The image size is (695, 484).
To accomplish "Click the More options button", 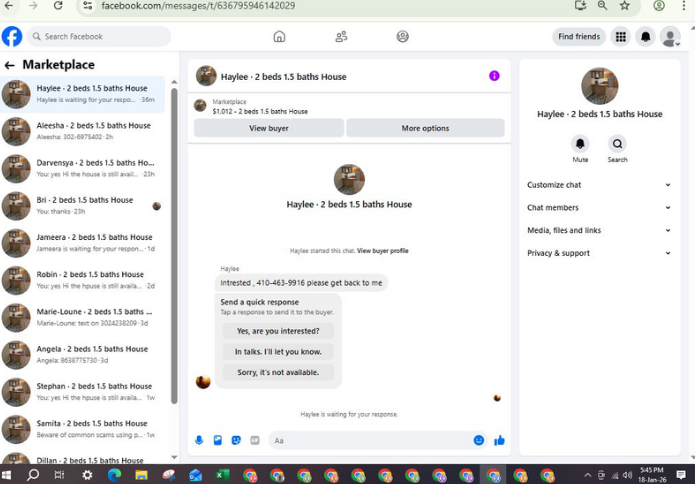I will click(425, 128).
